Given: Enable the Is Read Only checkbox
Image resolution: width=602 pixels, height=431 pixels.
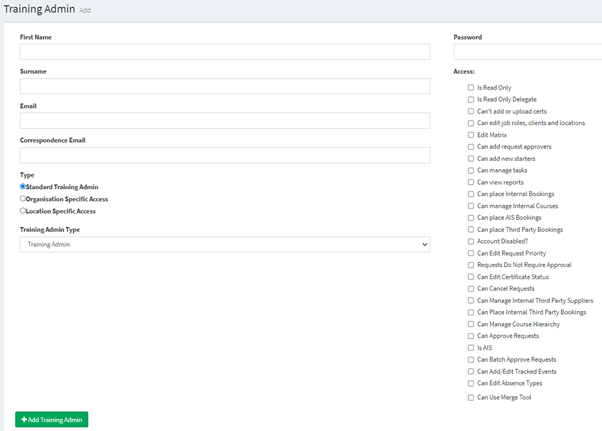Looking at the screenshot, I should 471,88.
